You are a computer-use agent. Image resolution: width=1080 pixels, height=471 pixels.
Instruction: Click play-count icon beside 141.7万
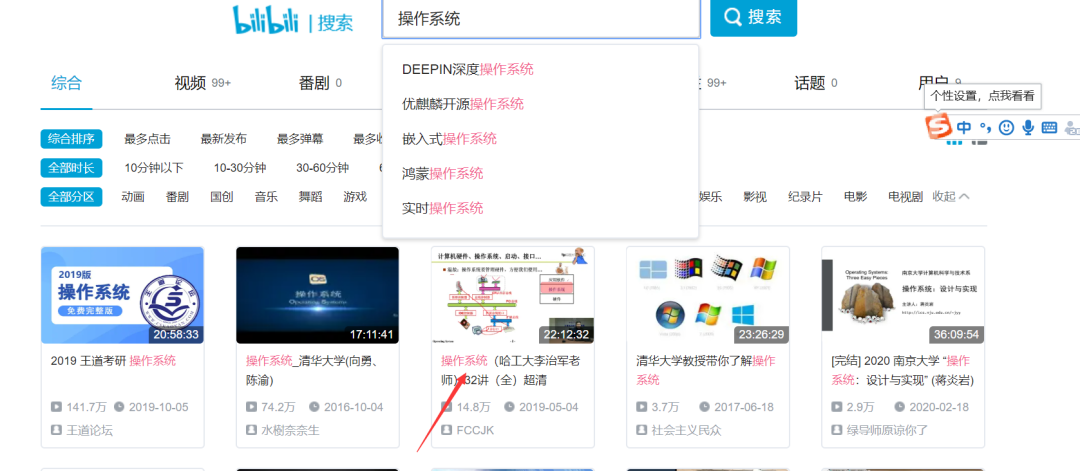click(56, 407)
